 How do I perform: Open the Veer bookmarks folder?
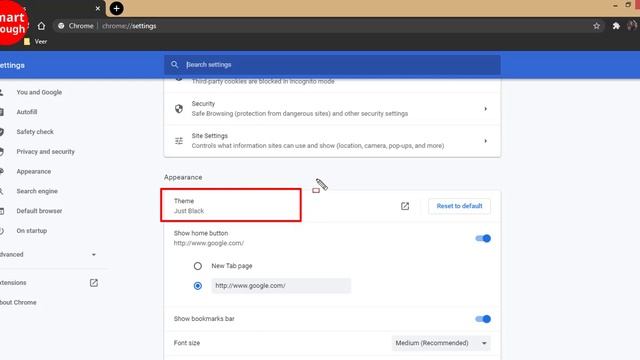pos(36,41)
